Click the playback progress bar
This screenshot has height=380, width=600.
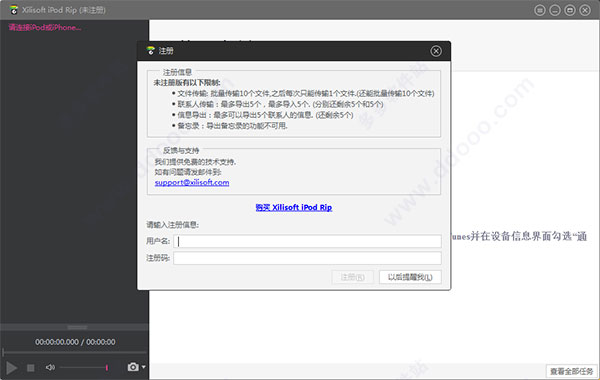point(75,352)
